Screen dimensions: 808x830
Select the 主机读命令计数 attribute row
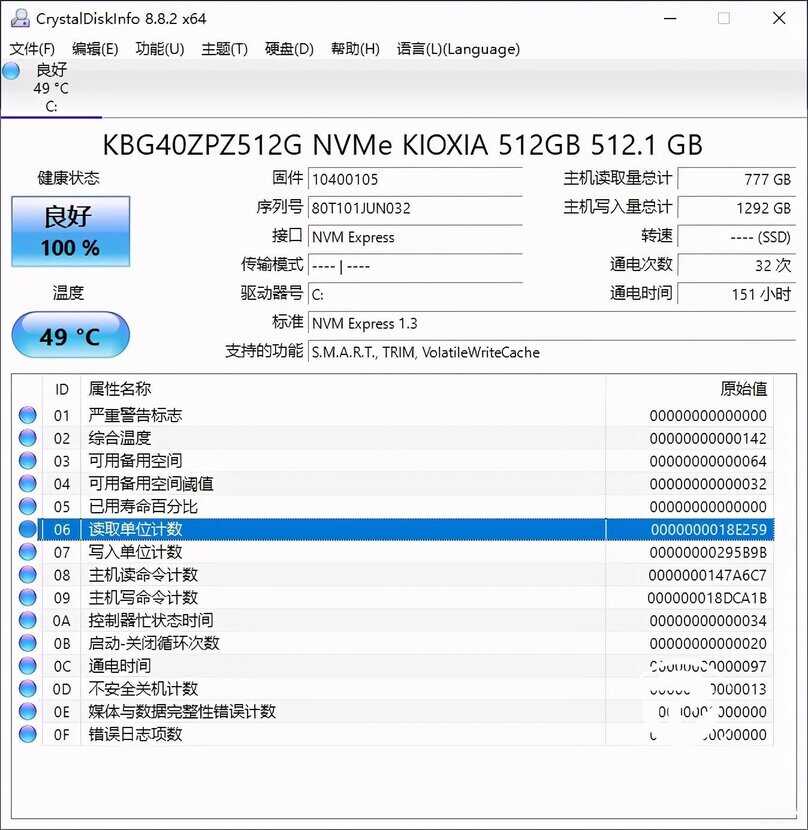(x=393, y=575)
